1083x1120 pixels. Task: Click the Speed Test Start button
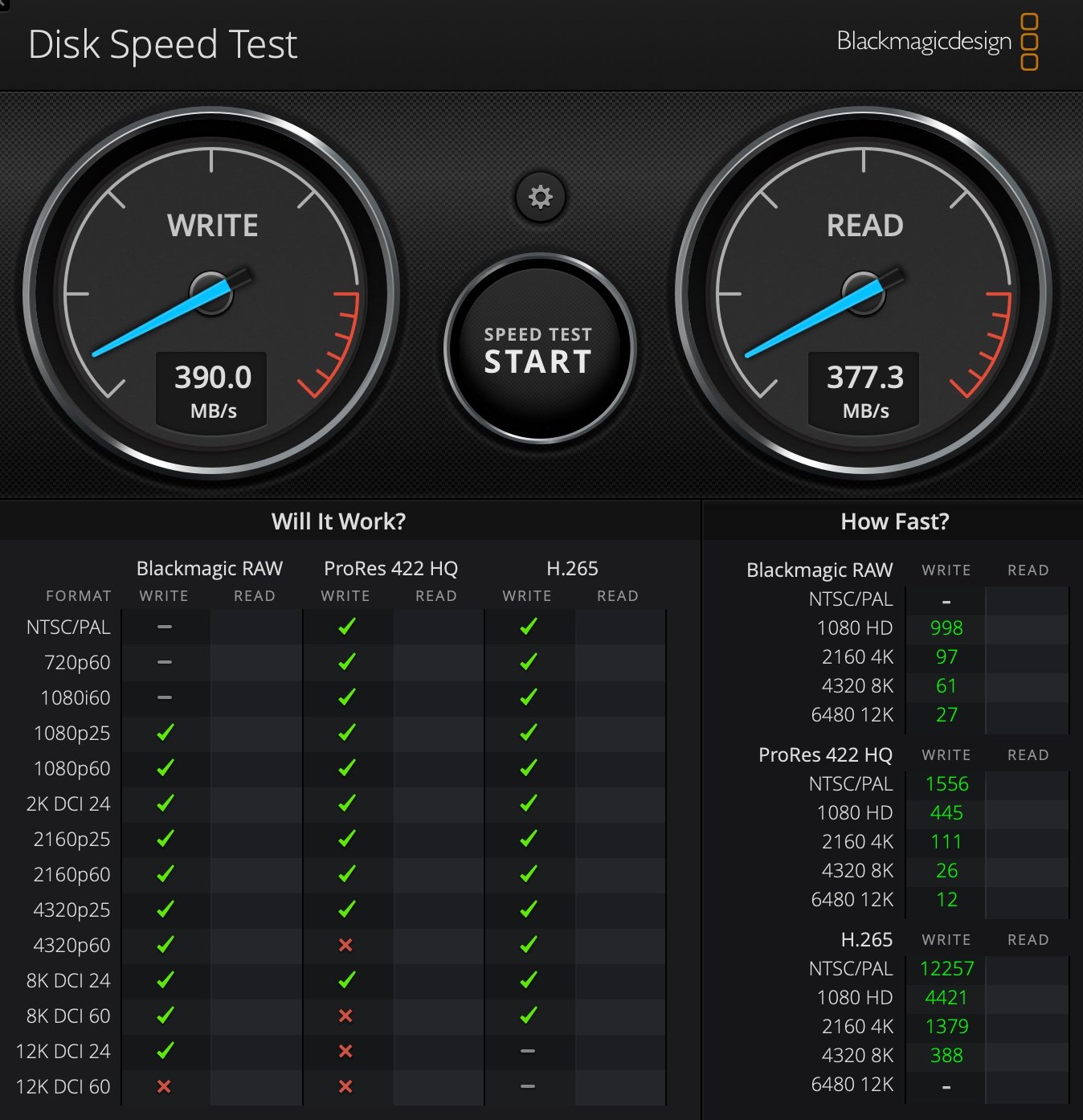[539, 349]
